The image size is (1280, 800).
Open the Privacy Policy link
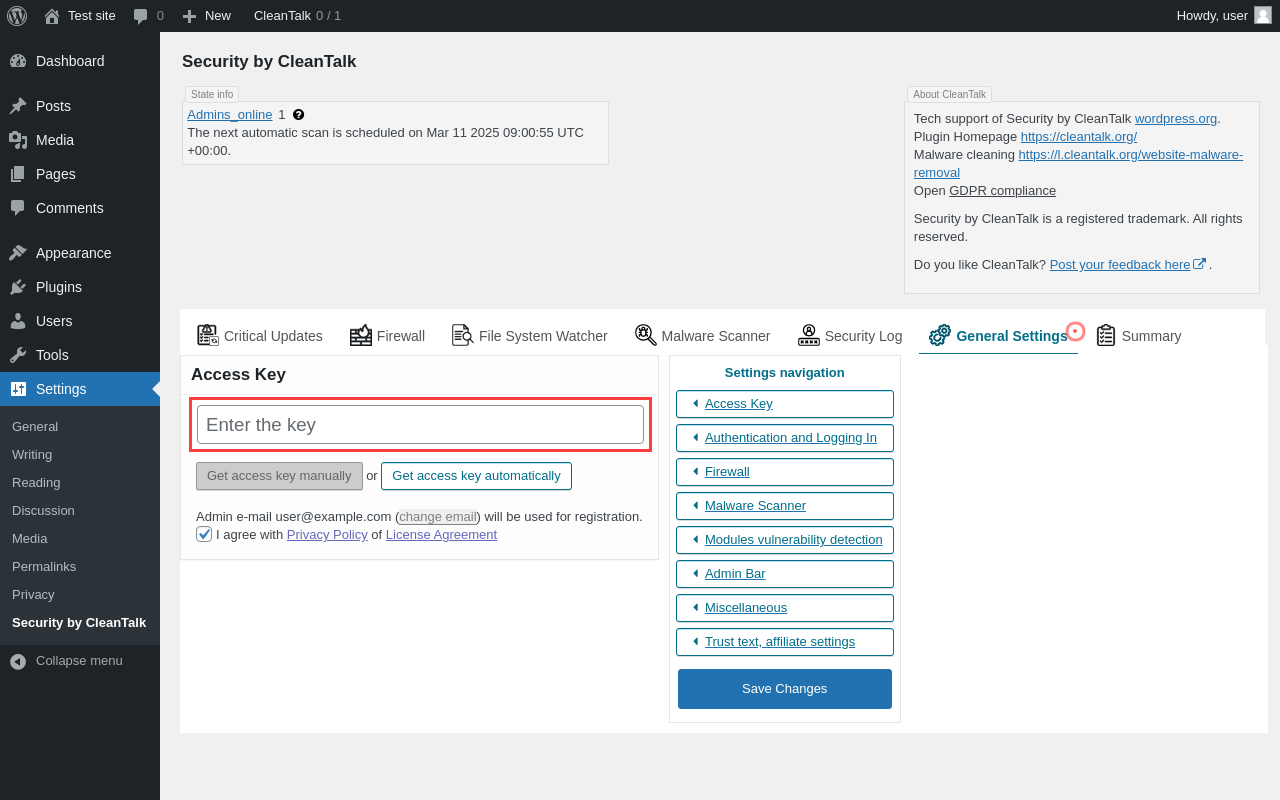[327, 534]
